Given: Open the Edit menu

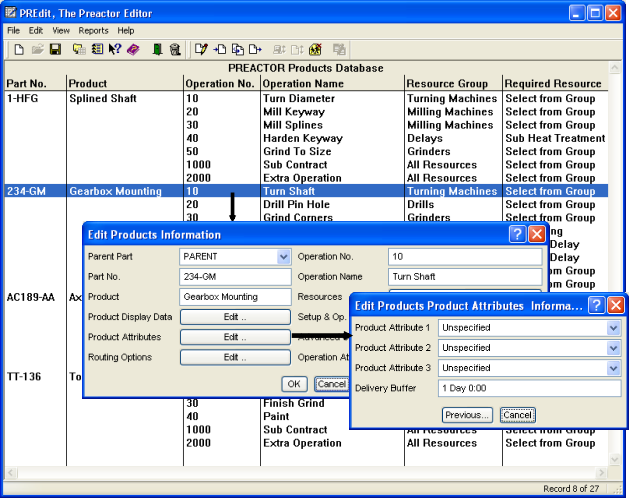Looking at the screenshot, I should point(36,31).
